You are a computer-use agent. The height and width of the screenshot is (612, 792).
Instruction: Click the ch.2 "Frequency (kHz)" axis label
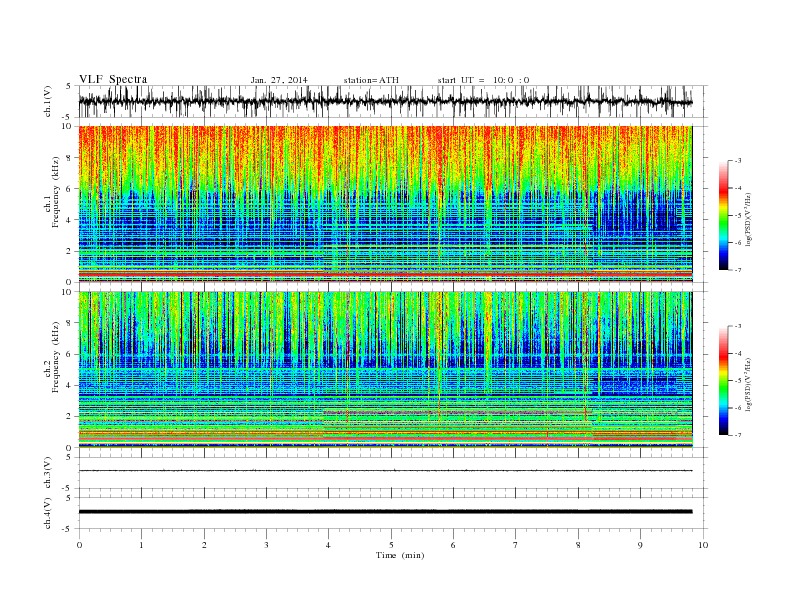click(x=56, y=356)
